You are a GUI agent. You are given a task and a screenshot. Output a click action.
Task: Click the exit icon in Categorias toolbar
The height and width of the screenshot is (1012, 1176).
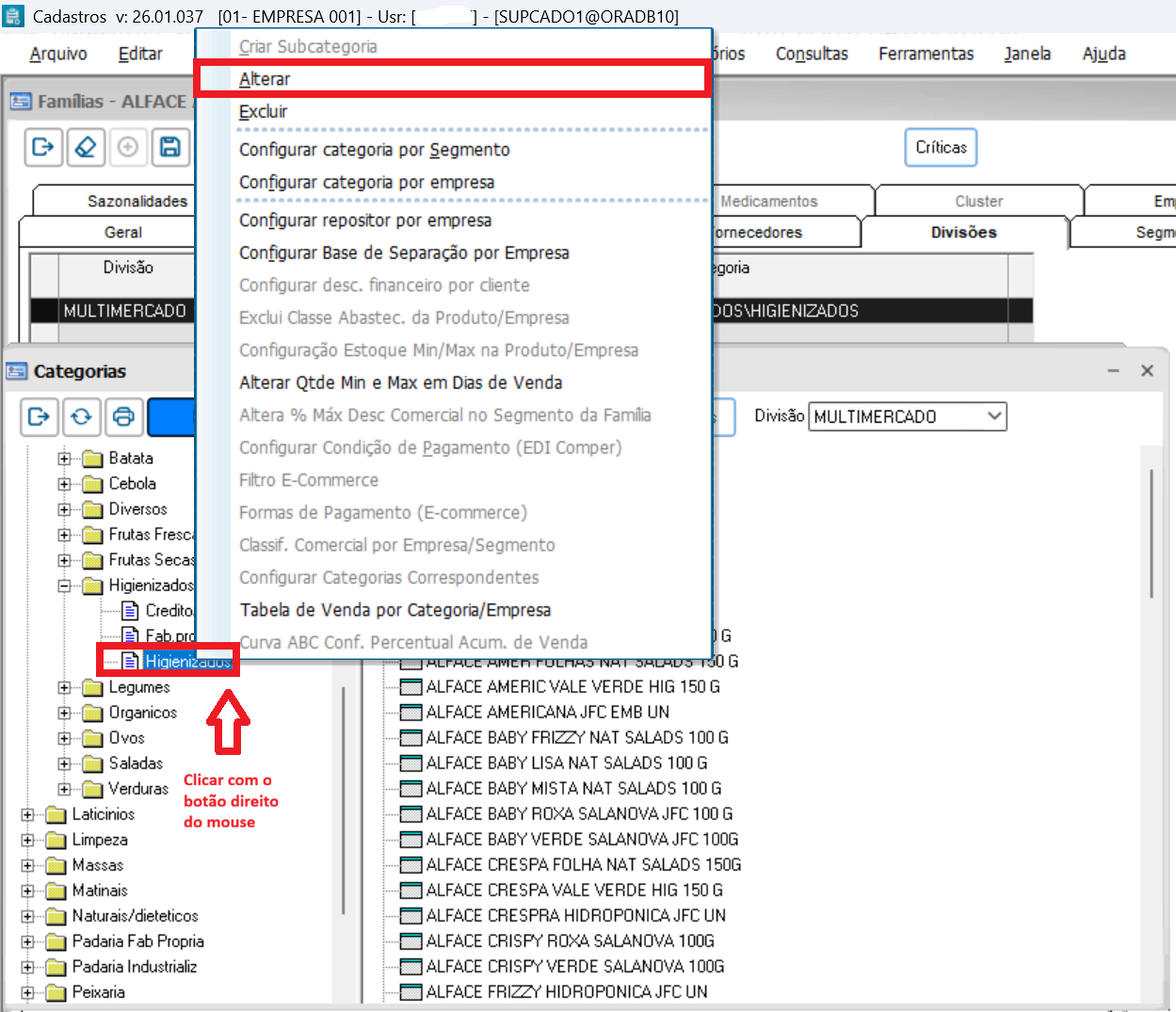point(39,416)
